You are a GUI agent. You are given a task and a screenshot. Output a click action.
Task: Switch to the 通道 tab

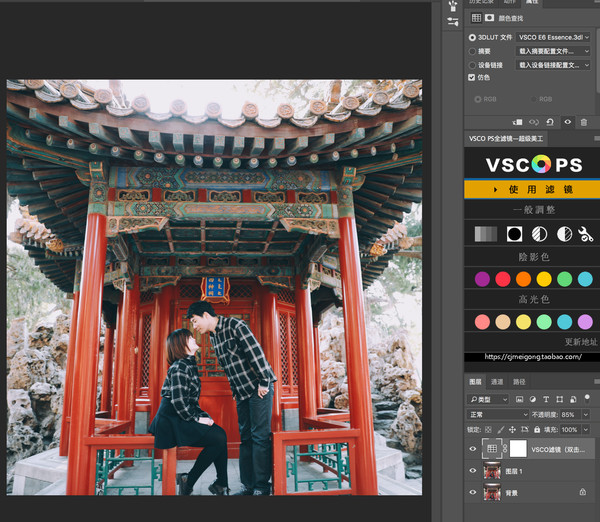[x=497, y=382]
